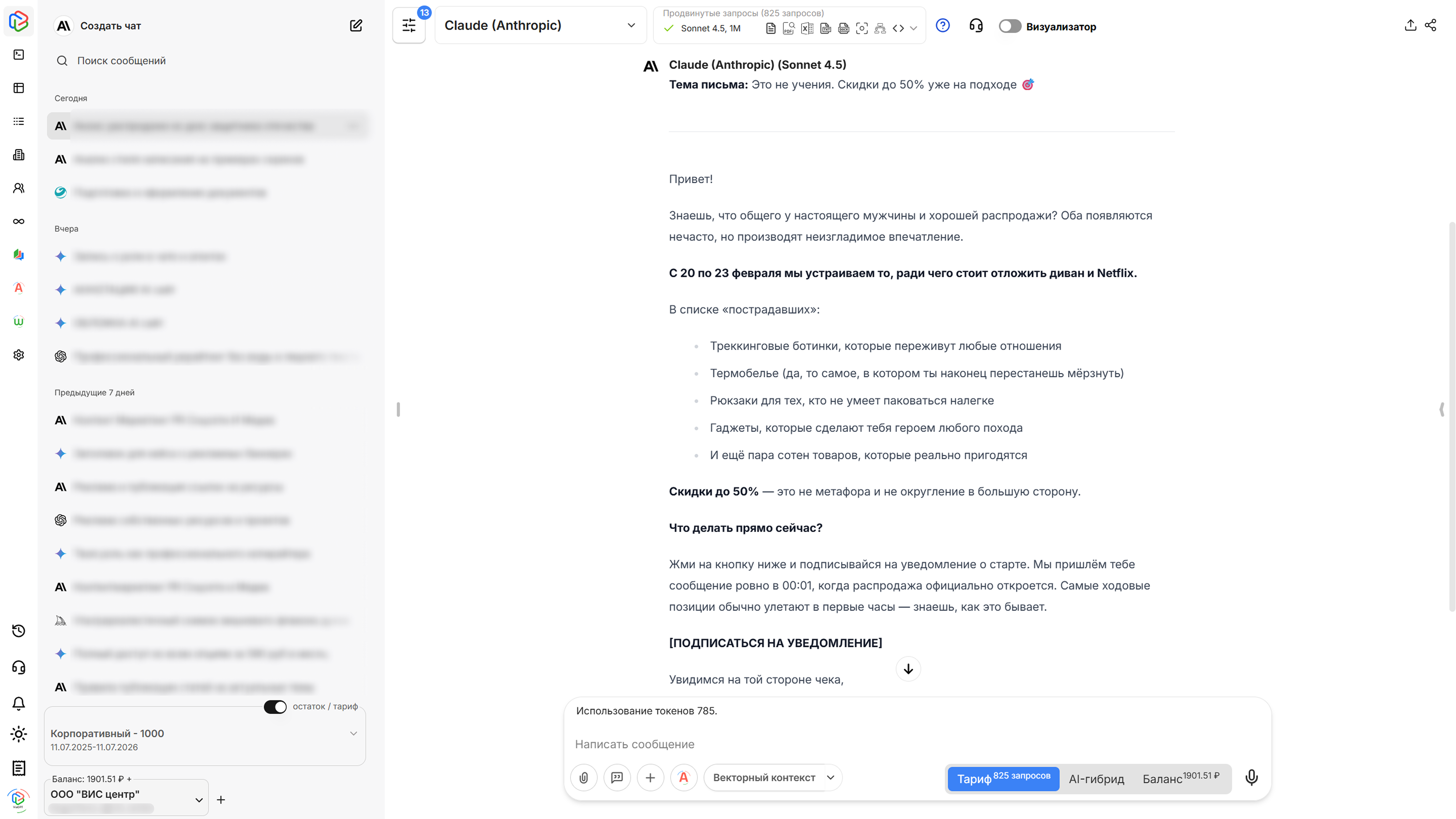Click the scroll-down arrow button in chat
This screenshot has height=819, width=1456.
908,669
